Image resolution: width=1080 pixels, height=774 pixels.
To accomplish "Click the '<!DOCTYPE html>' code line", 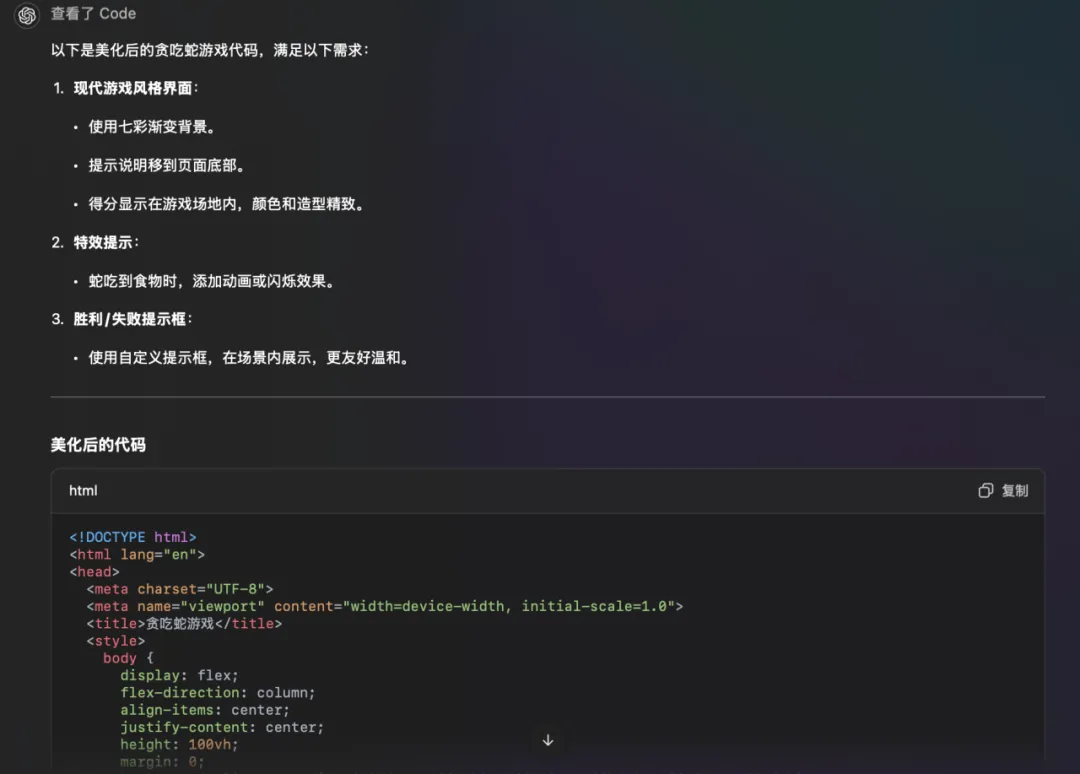I will [133, 537].
